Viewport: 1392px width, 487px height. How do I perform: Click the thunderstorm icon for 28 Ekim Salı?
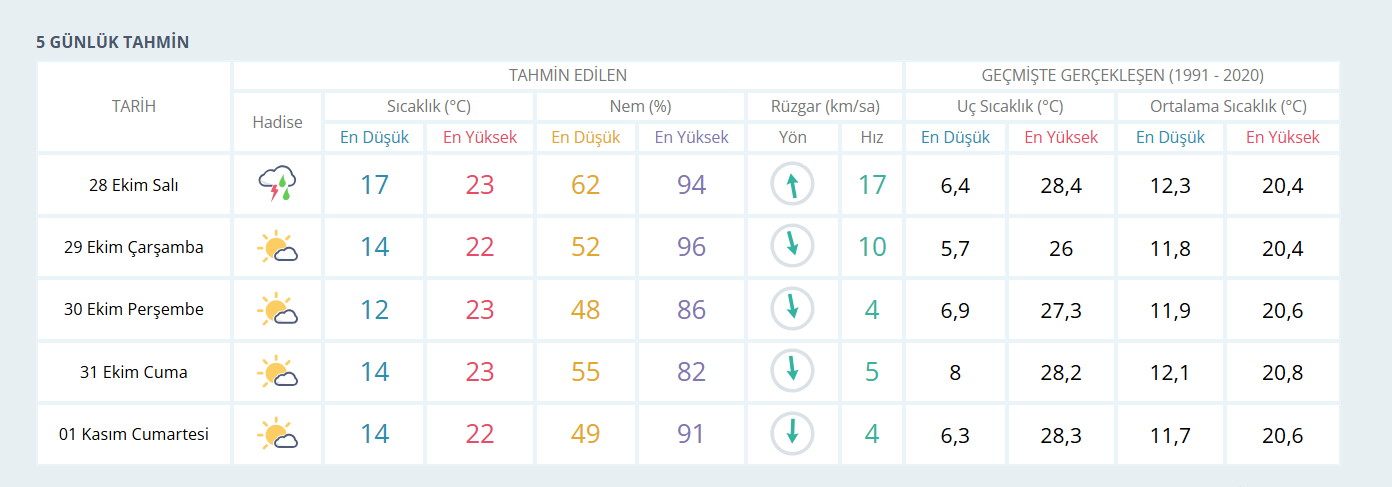(x=277, y=185)
